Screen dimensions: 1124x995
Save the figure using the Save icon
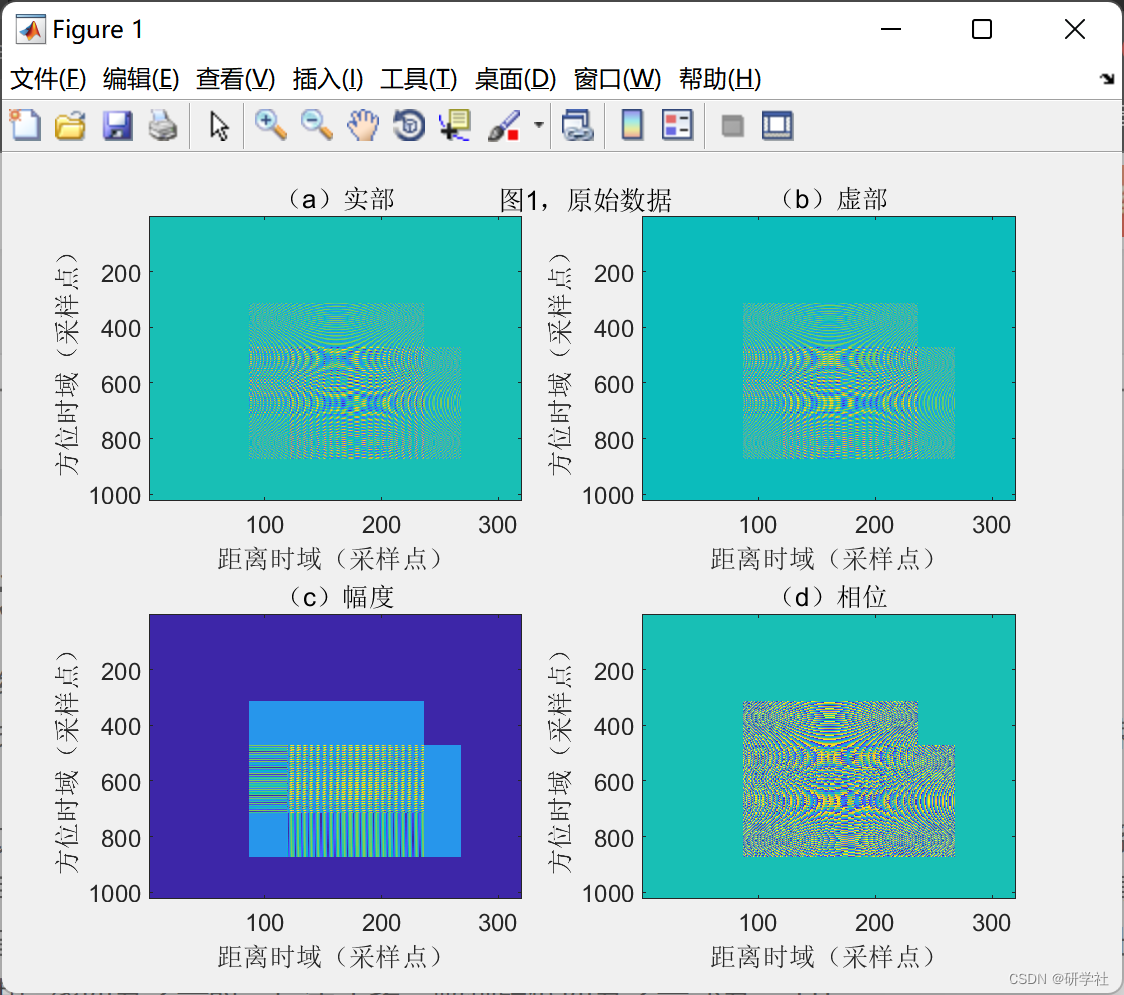(x=117, y=125)
